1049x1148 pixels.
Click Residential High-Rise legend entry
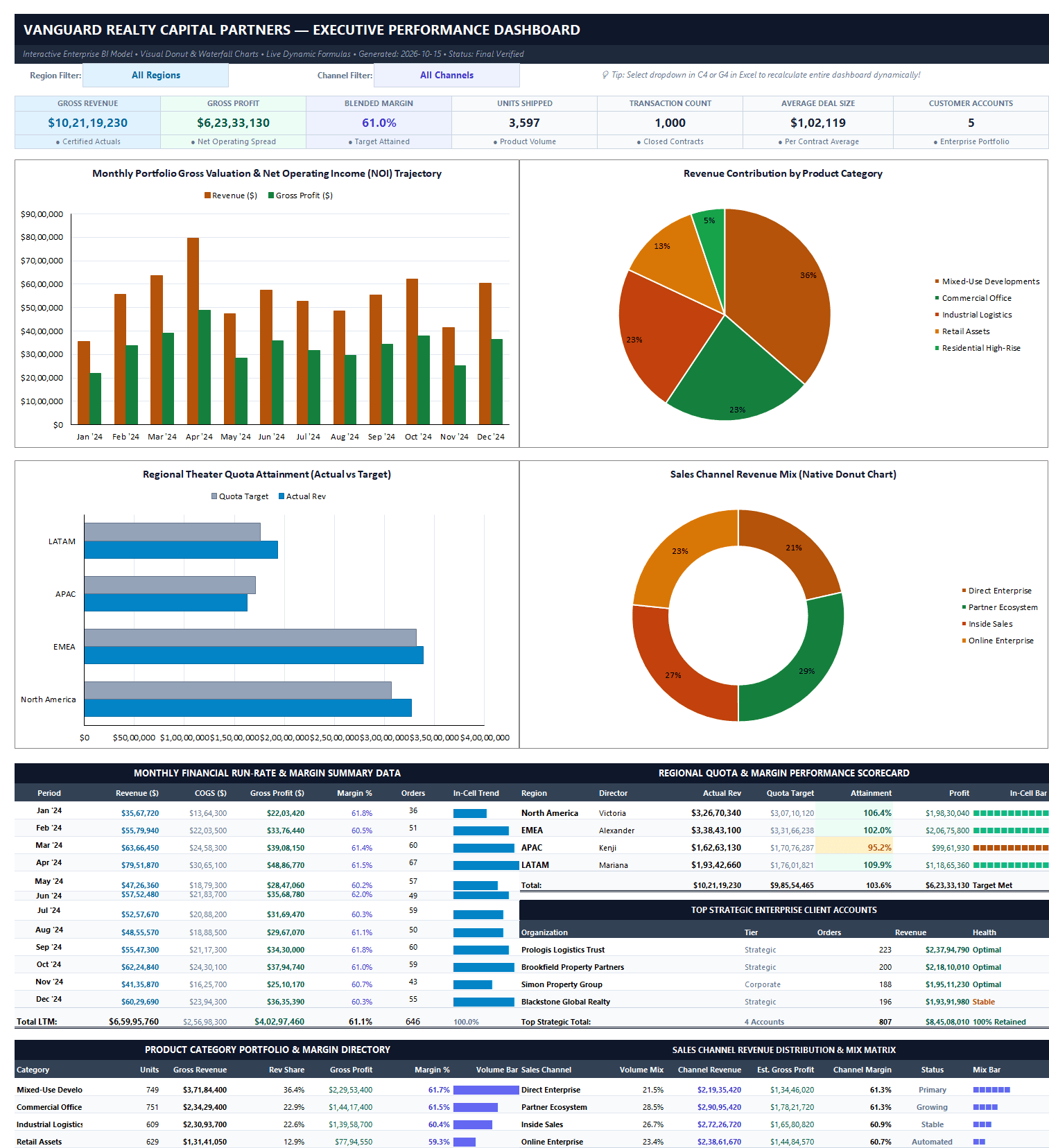(x=978, y=348)
